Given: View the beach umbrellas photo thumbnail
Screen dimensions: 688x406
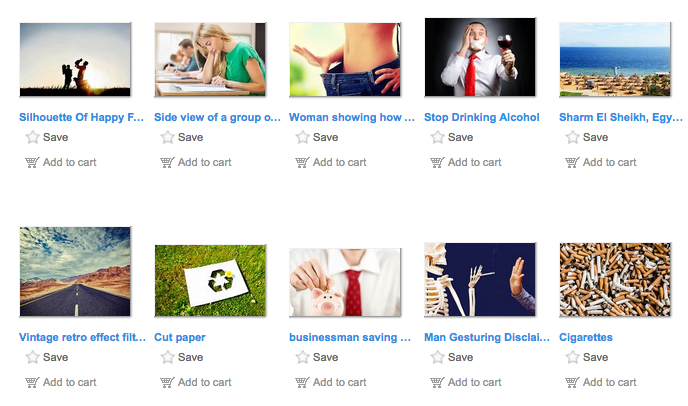Looking at the screenshot, I should (615, 59).
